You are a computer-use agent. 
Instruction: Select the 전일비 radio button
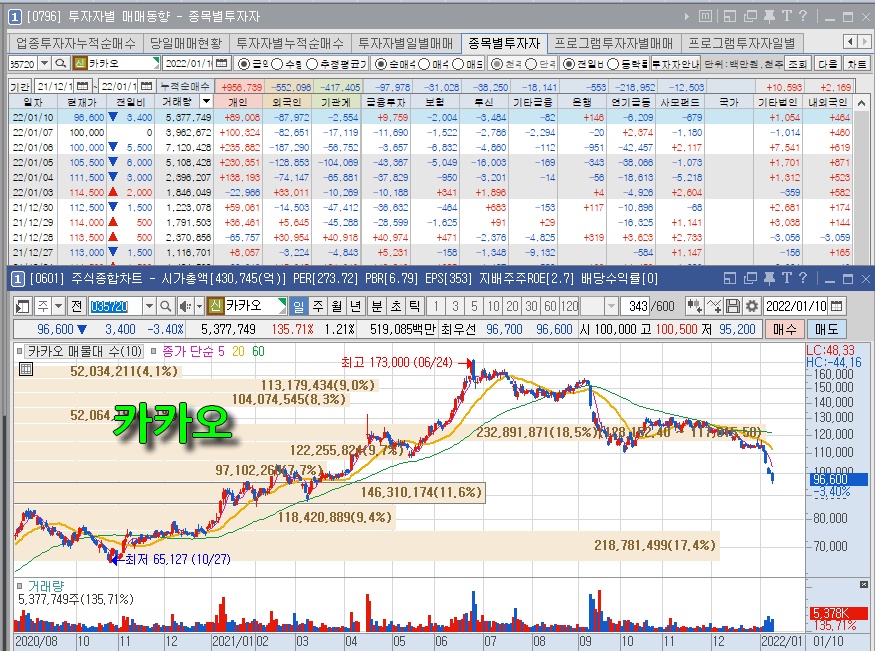(x=569, y=64)
